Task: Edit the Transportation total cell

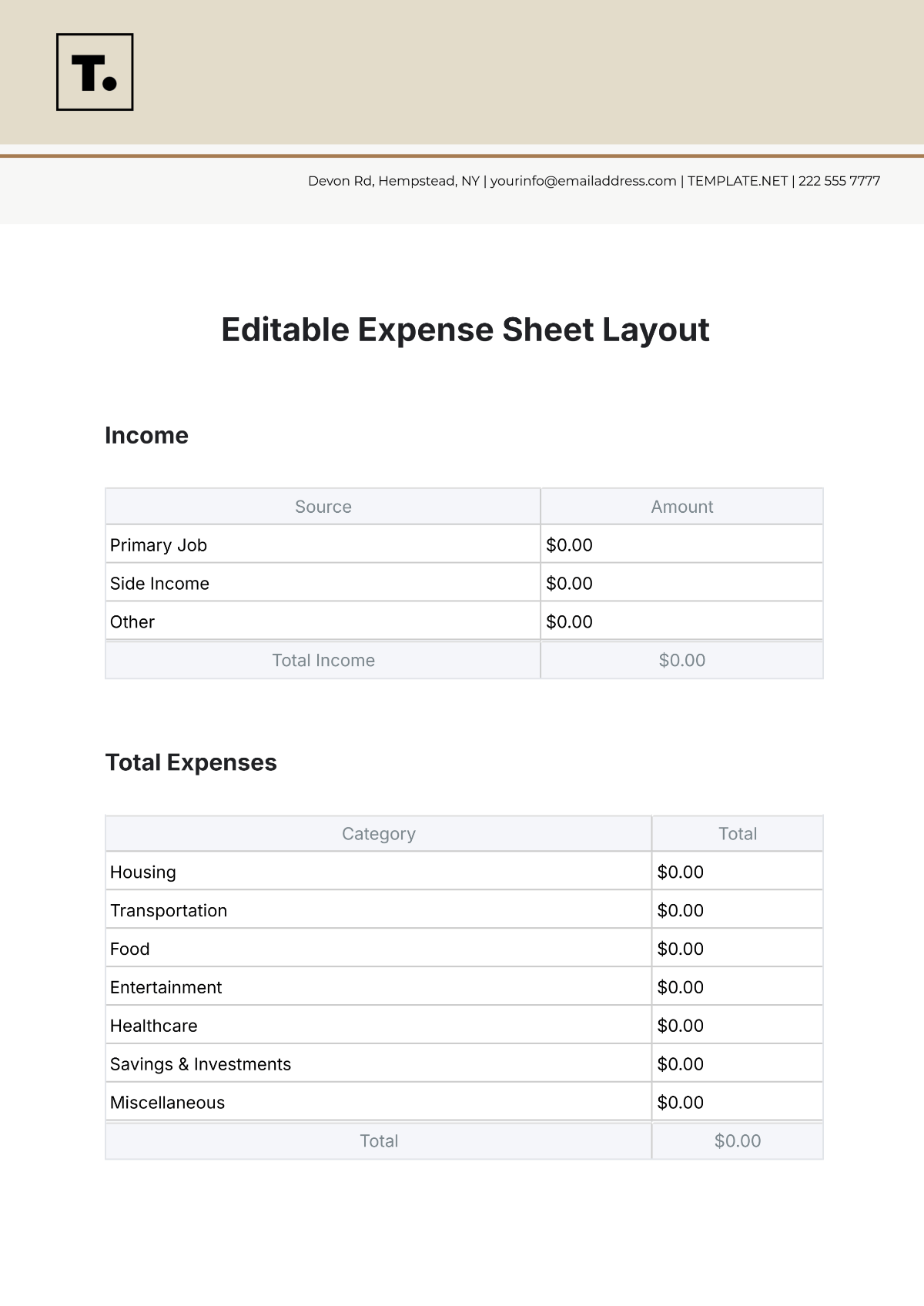Action: point(737,911)
